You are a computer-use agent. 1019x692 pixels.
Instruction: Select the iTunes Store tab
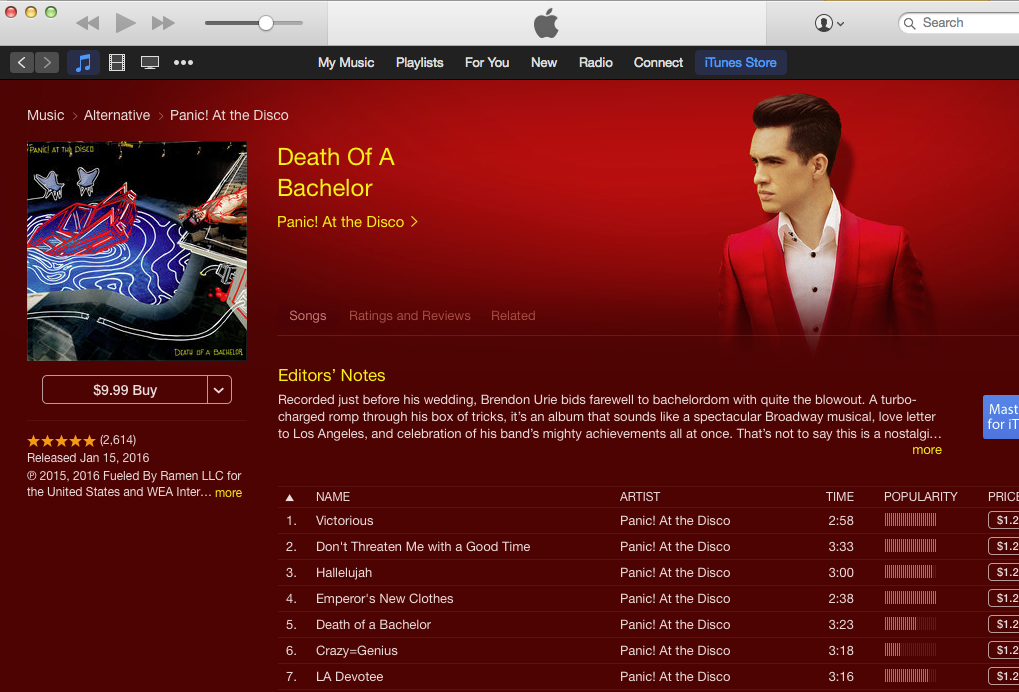point(741,62)
